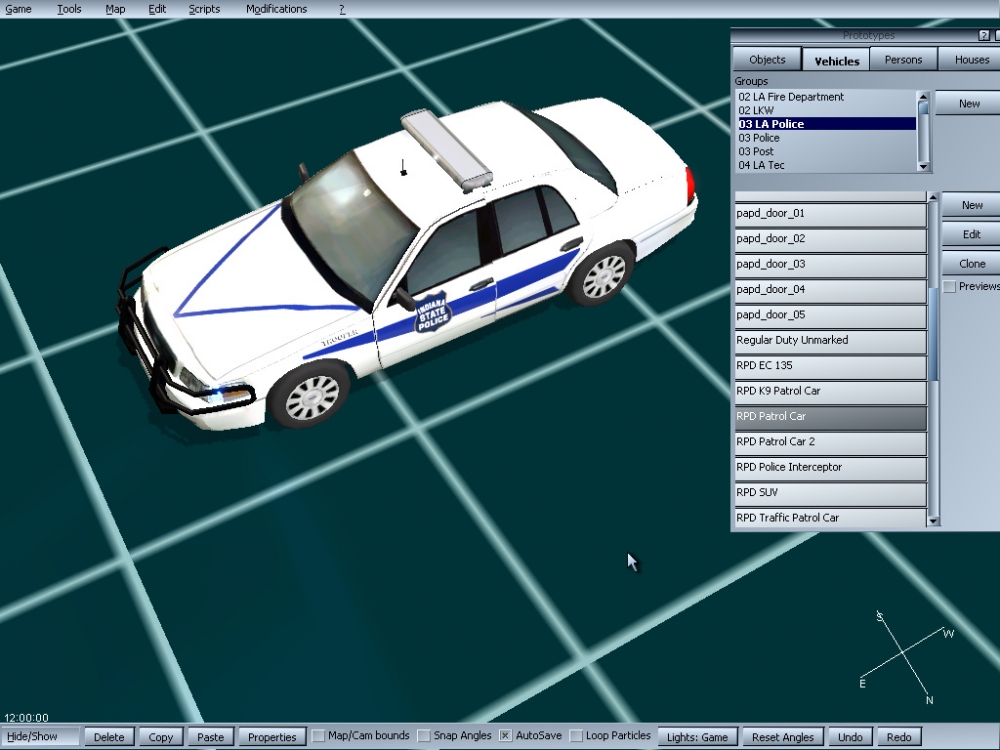
Task: Select the RPD Police Interceptor prototype
Action: 830,467
